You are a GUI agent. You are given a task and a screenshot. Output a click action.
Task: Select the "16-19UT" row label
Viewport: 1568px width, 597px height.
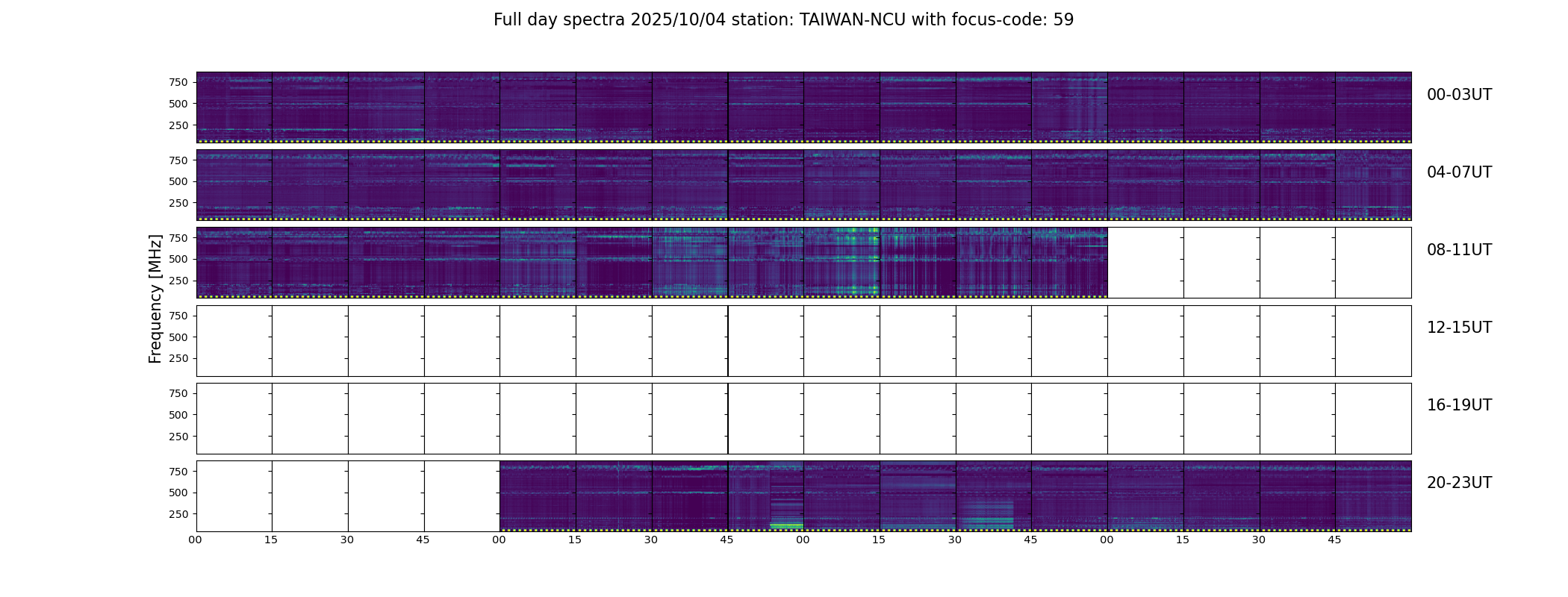pos(1459,405)
